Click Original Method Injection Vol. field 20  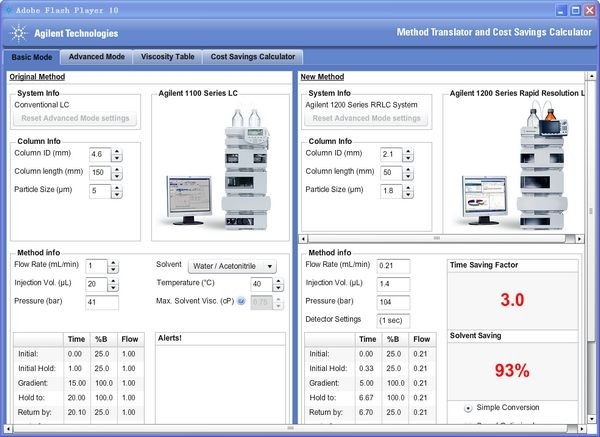point(96,285)
